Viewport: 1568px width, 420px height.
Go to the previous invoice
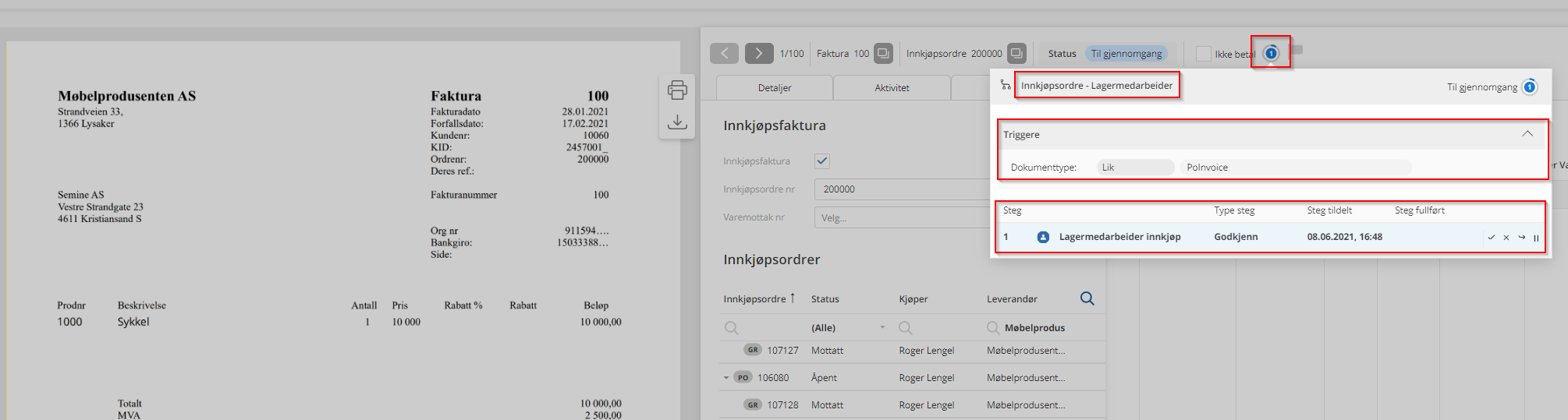tap(724, 53)
